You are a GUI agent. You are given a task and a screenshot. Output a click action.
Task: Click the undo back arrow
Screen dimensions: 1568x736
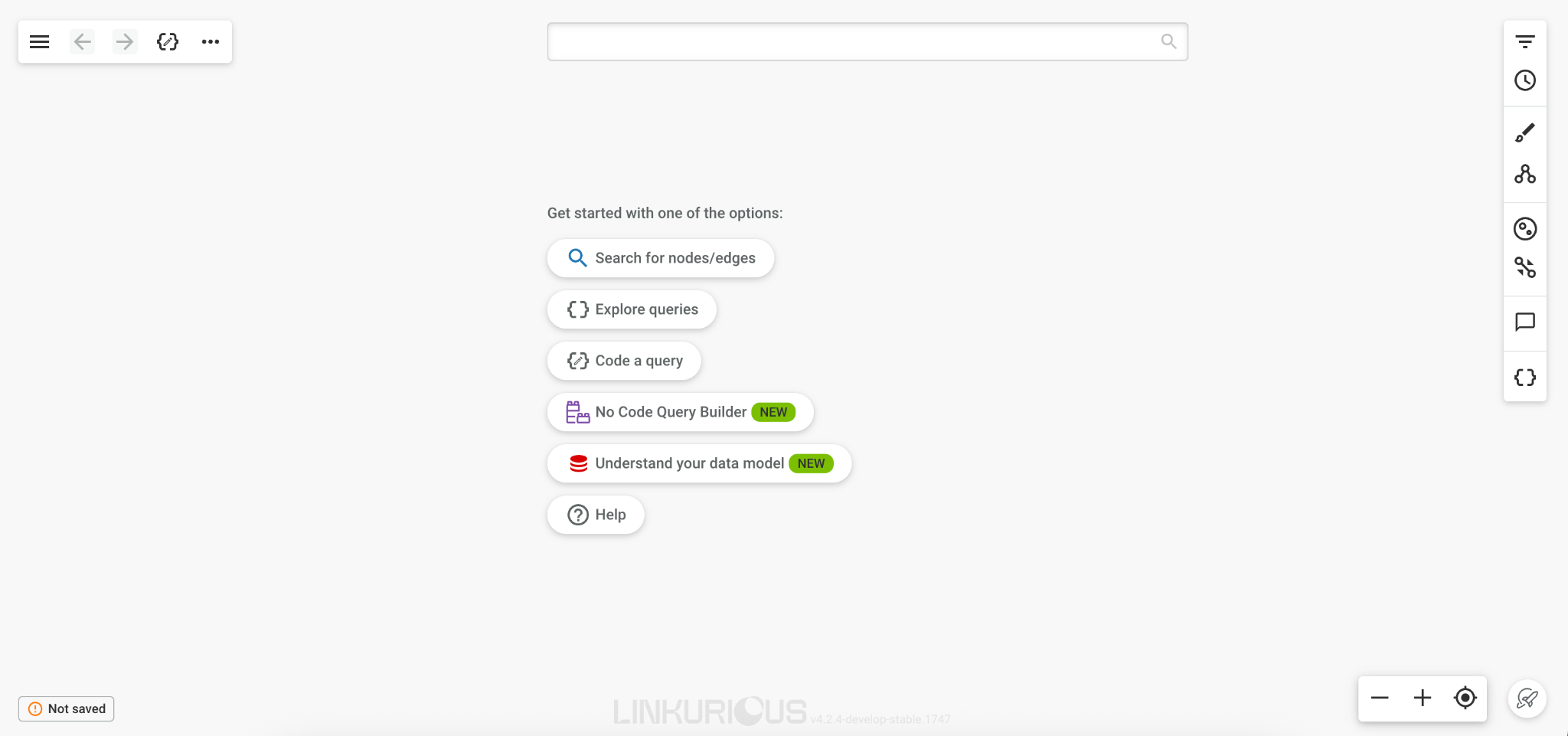coord(83,42)
